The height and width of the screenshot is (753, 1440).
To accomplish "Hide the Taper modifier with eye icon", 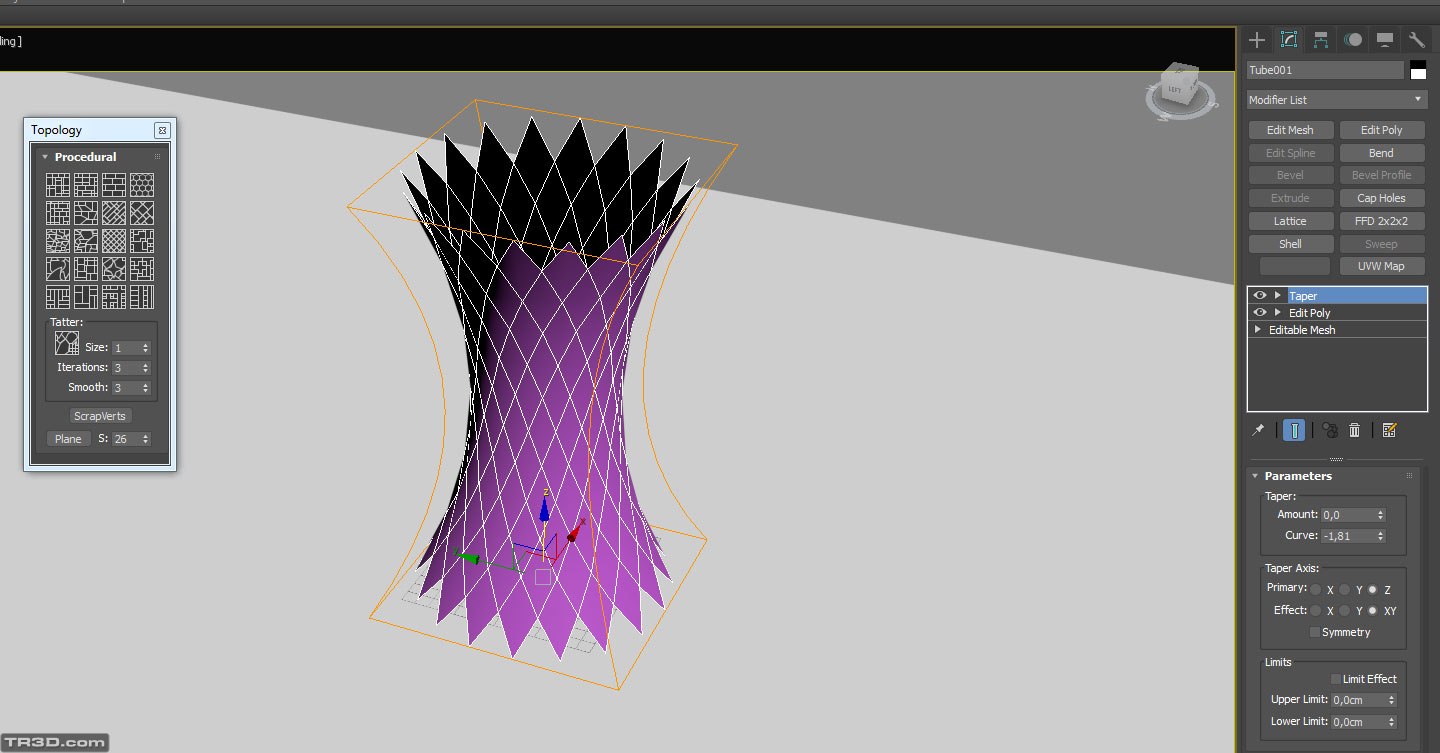I will 1260,296.
